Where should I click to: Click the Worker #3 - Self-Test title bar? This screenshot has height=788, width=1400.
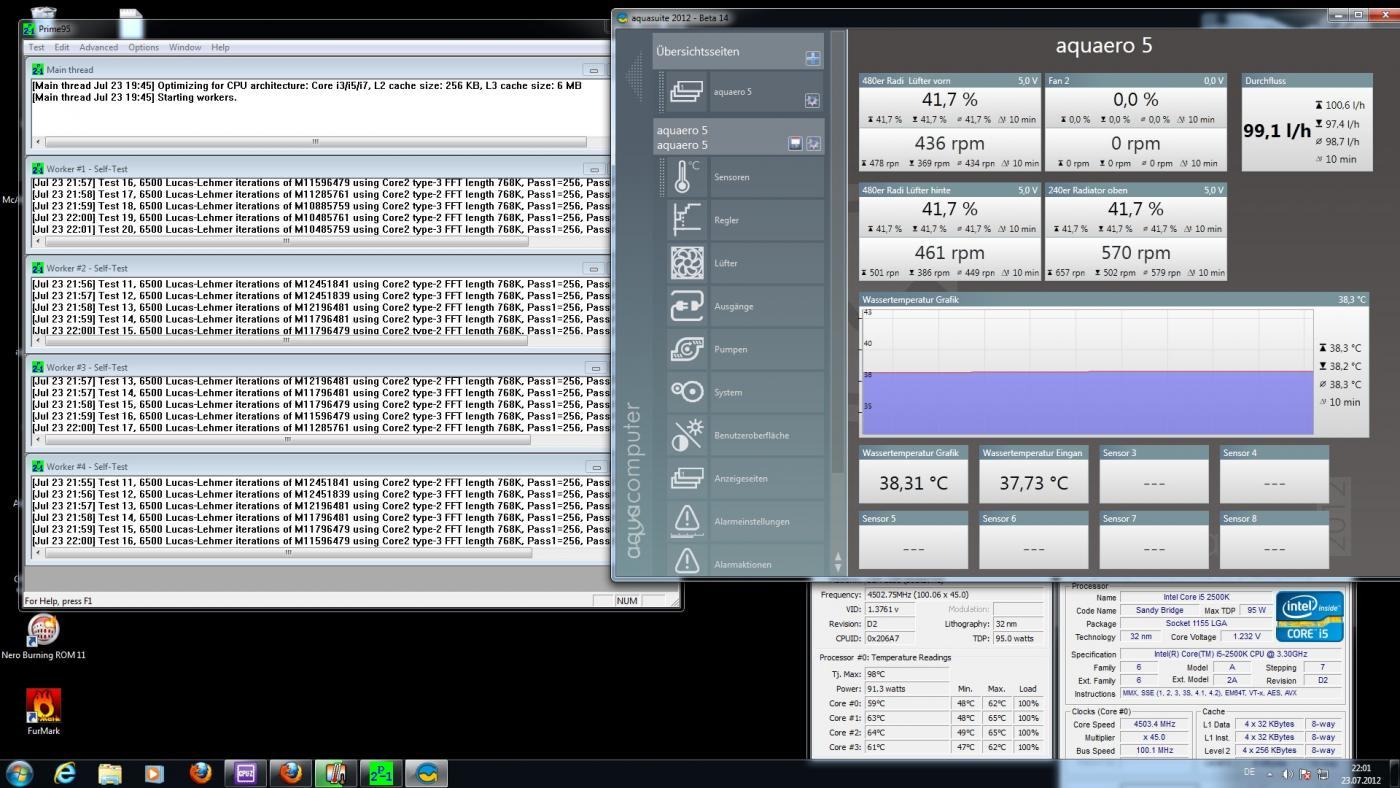click(x=318, y=367)
